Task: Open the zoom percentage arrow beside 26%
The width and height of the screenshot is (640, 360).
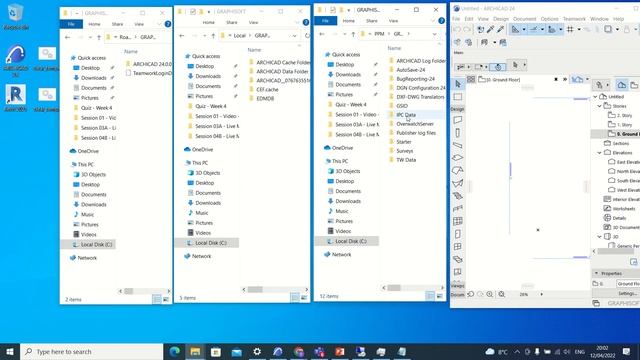Action: 542,294
